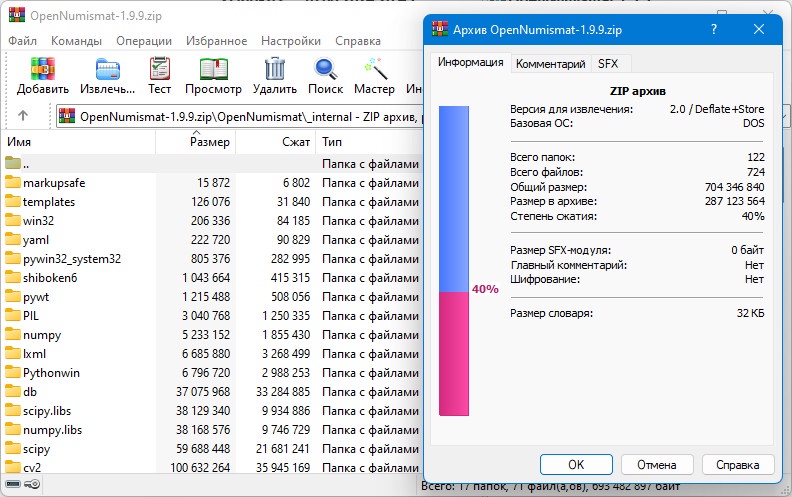Click the yaml folder icon

(13, 239)
